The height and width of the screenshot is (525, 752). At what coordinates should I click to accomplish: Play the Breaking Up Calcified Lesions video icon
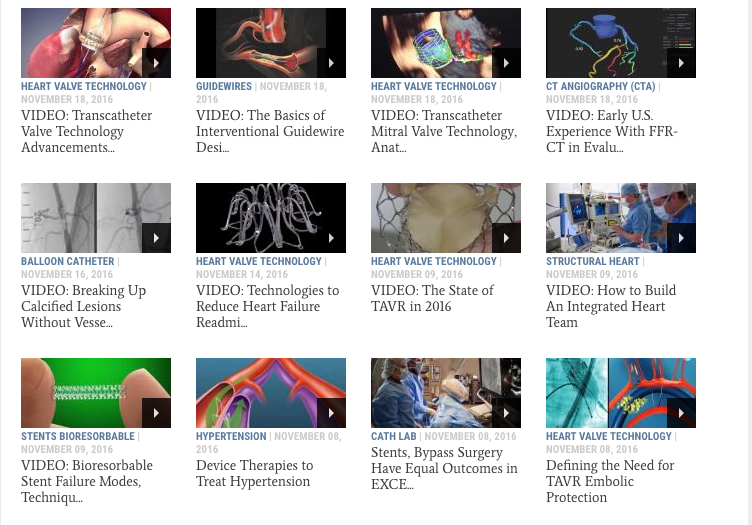pyautogui.click(x=156, y=238)
